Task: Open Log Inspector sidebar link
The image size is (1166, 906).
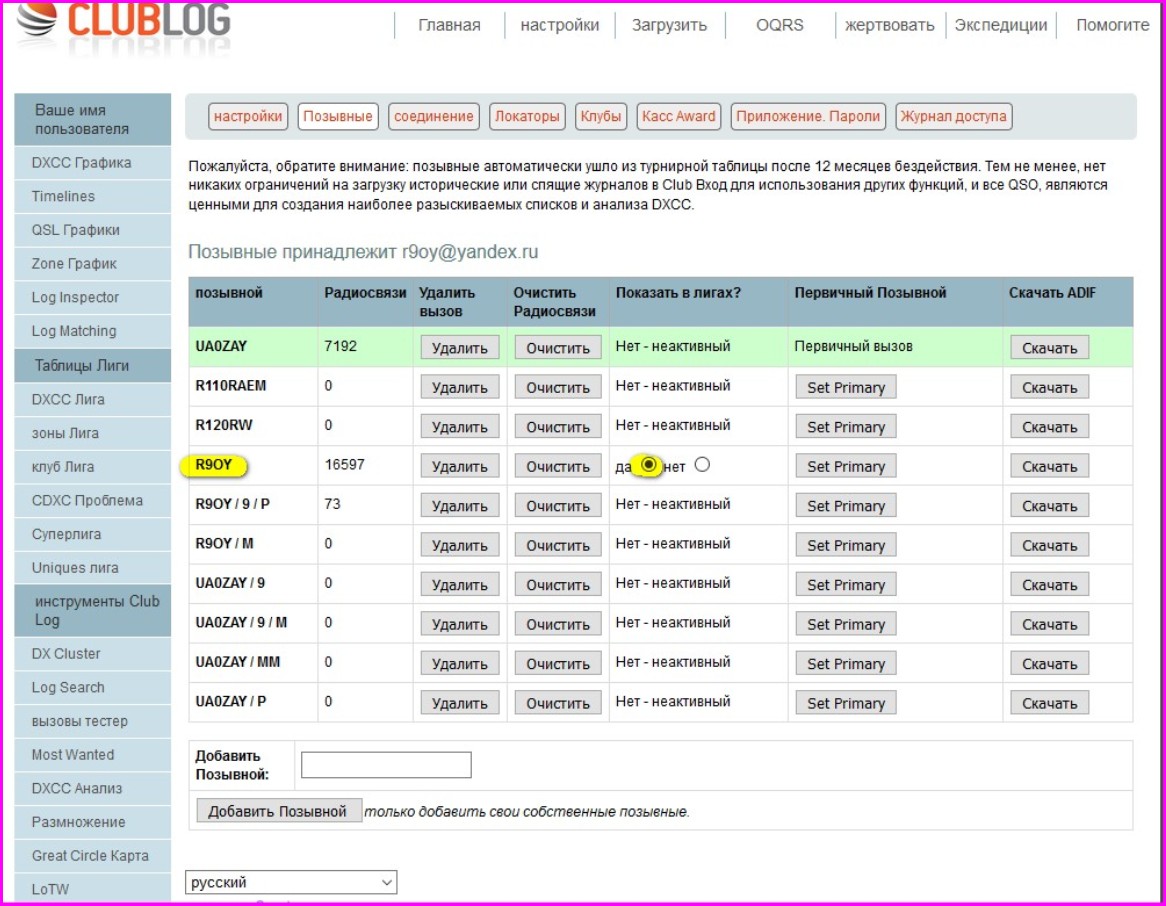Action: tap(75, 298)
